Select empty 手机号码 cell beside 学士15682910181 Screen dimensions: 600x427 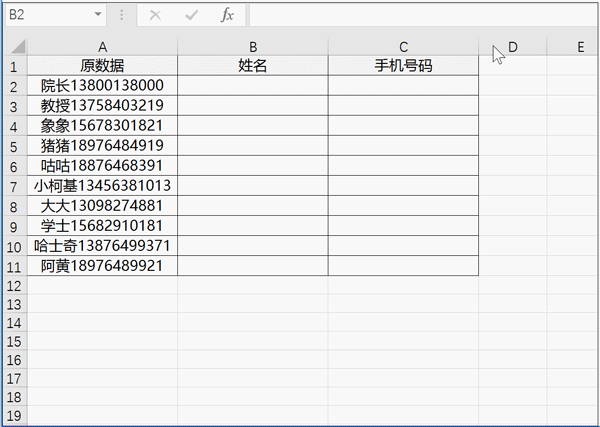(x=403, y=226)
